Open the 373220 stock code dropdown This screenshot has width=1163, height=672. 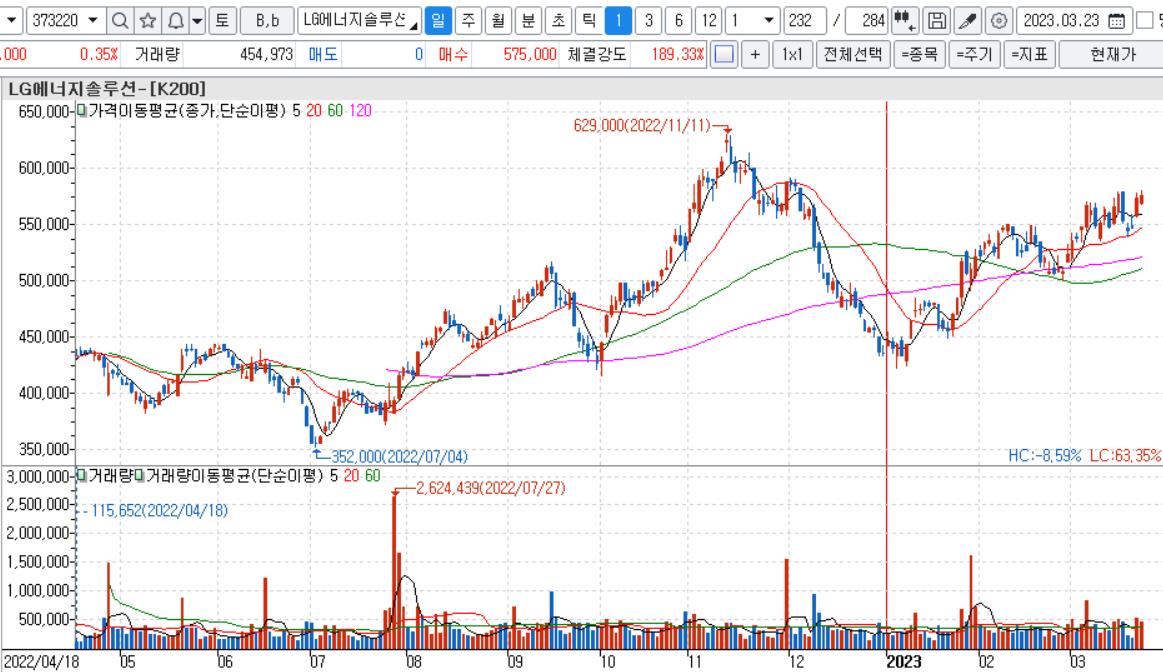tap(93, 21)
